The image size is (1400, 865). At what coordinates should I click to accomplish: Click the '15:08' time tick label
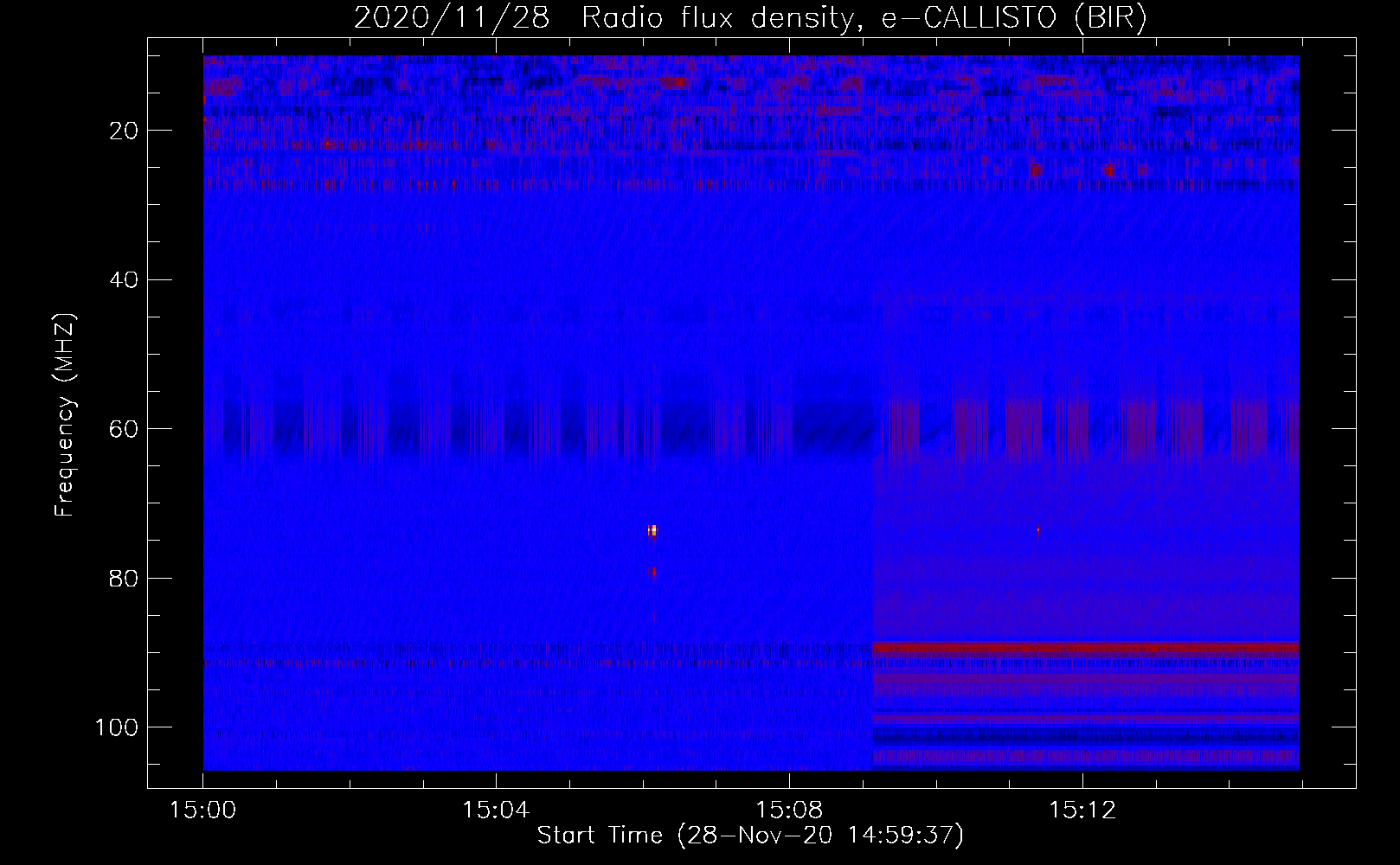pyautogui.click(x=789, y=811)
